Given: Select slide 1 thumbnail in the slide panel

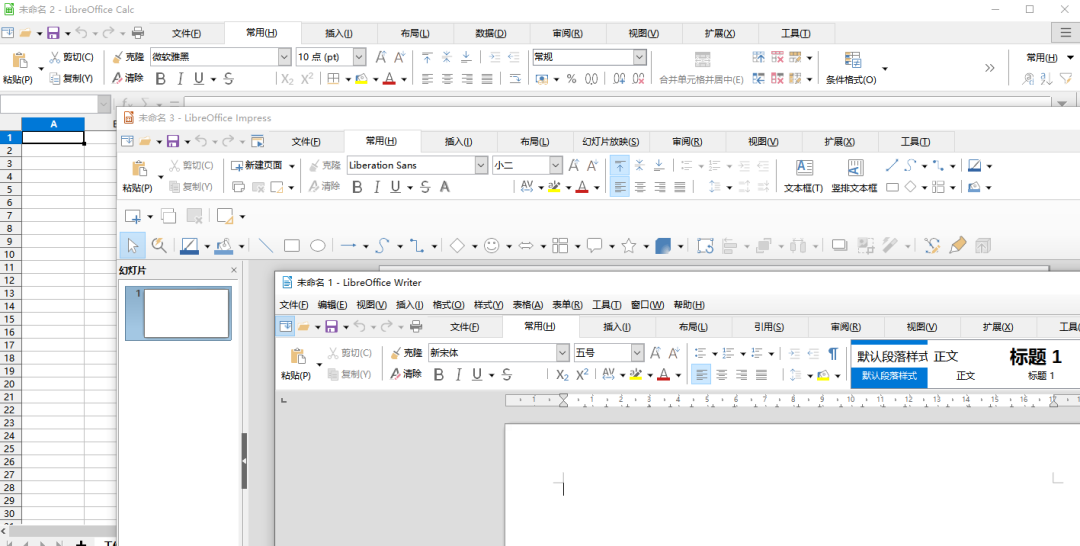Looking at the screenshot, I should pyautogui.click(x=186, y=313).
